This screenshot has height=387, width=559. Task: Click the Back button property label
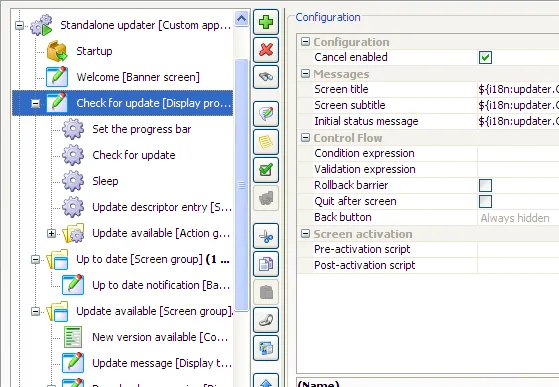point(343,217)
